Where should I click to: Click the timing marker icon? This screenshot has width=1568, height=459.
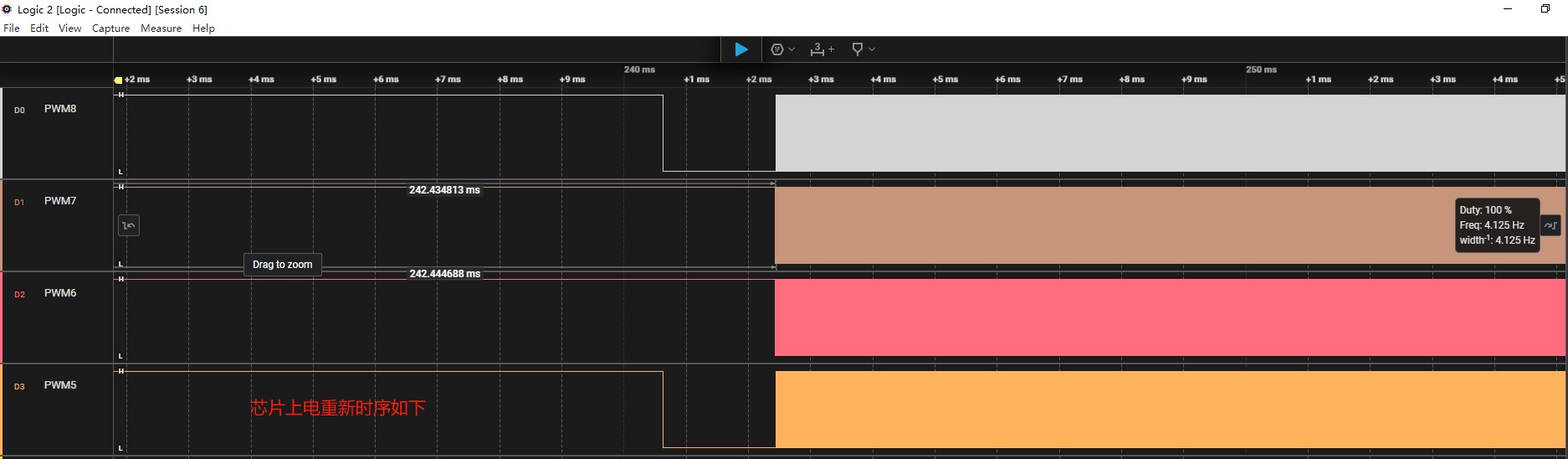[x=858, y=49]
